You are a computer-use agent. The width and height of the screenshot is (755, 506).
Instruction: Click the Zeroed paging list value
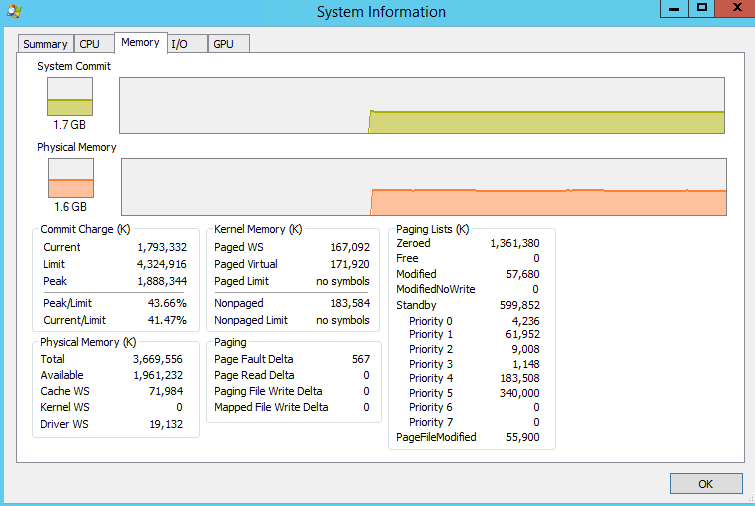(514, 243)
